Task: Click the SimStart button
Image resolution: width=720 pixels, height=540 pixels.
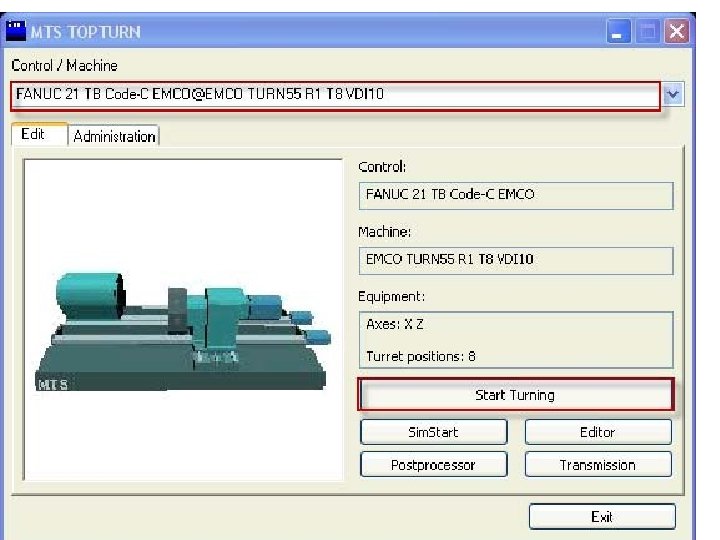Action: (433, 432)
